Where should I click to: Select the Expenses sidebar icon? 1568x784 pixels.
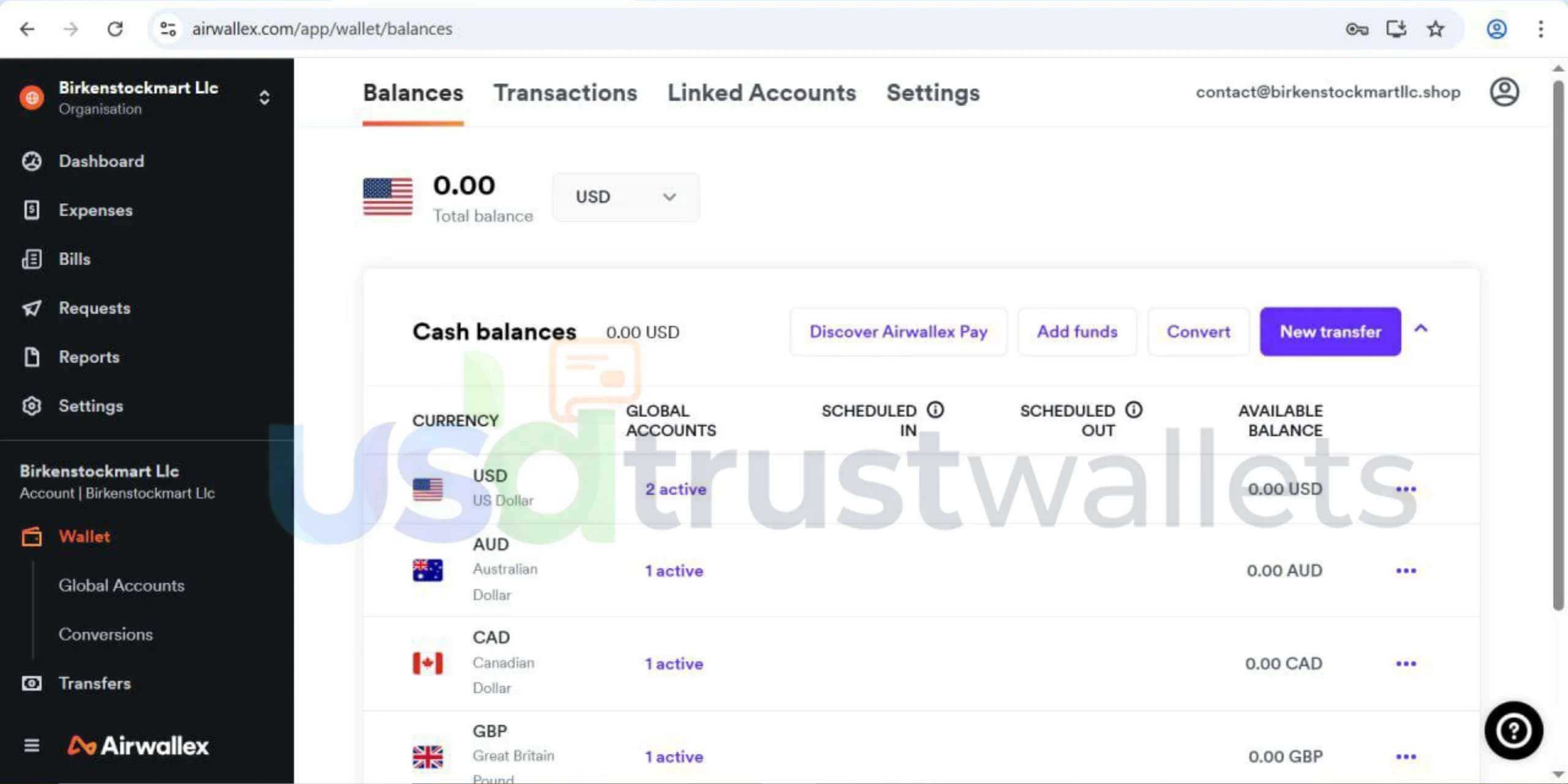coord(31,209)
